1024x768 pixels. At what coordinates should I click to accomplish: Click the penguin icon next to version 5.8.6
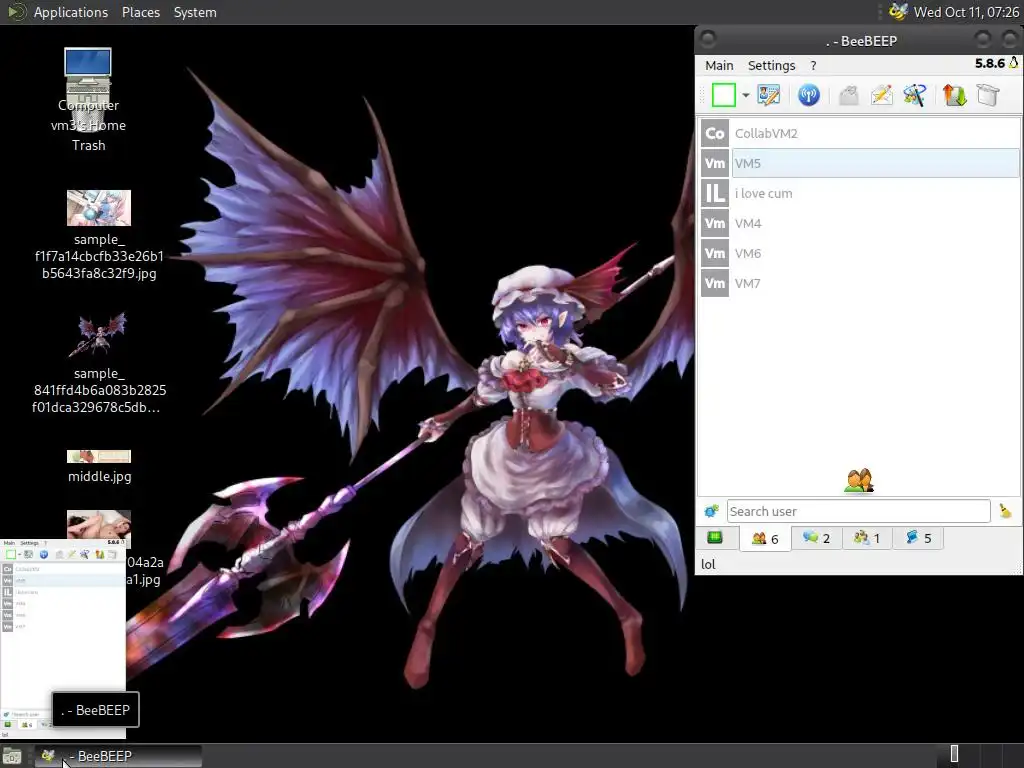(x=1014, y=63)
